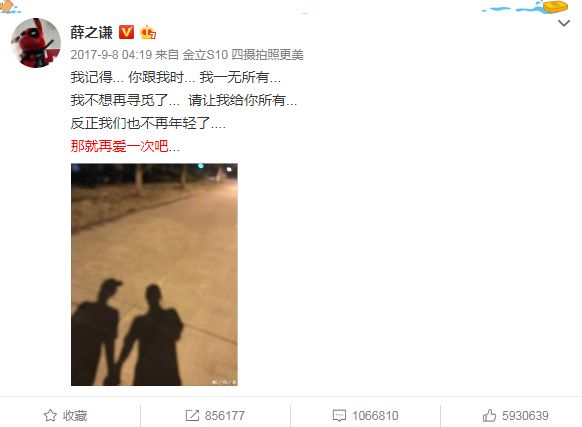Open comments via the speech bubble icon
The width and height of the screenshot is (582, 427).
pos(339,415)
